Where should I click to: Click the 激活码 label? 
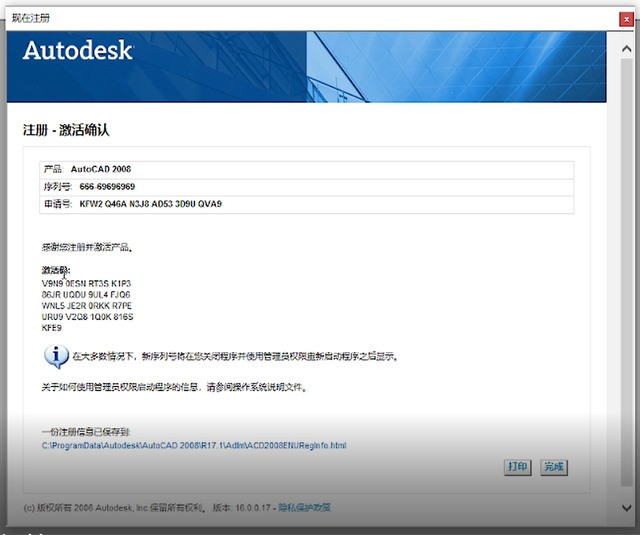coord(56,270)
